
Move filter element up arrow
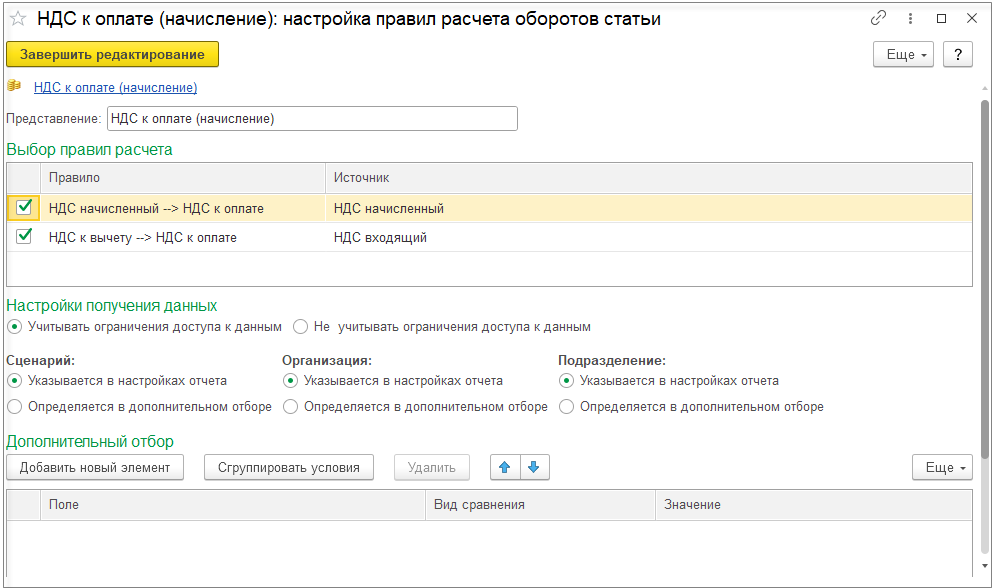tap(505, 467)
